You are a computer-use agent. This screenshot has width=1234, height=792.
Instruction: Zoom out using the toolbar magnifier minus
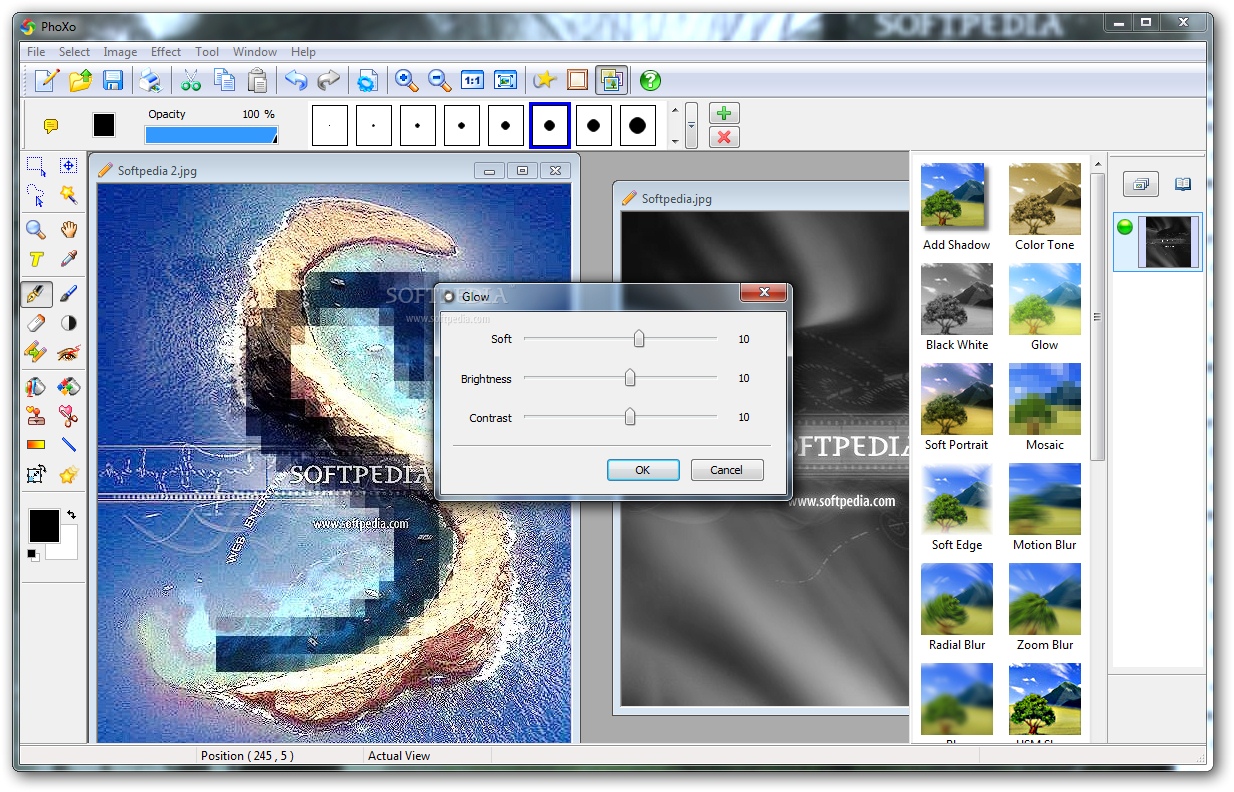click(439, 80)
